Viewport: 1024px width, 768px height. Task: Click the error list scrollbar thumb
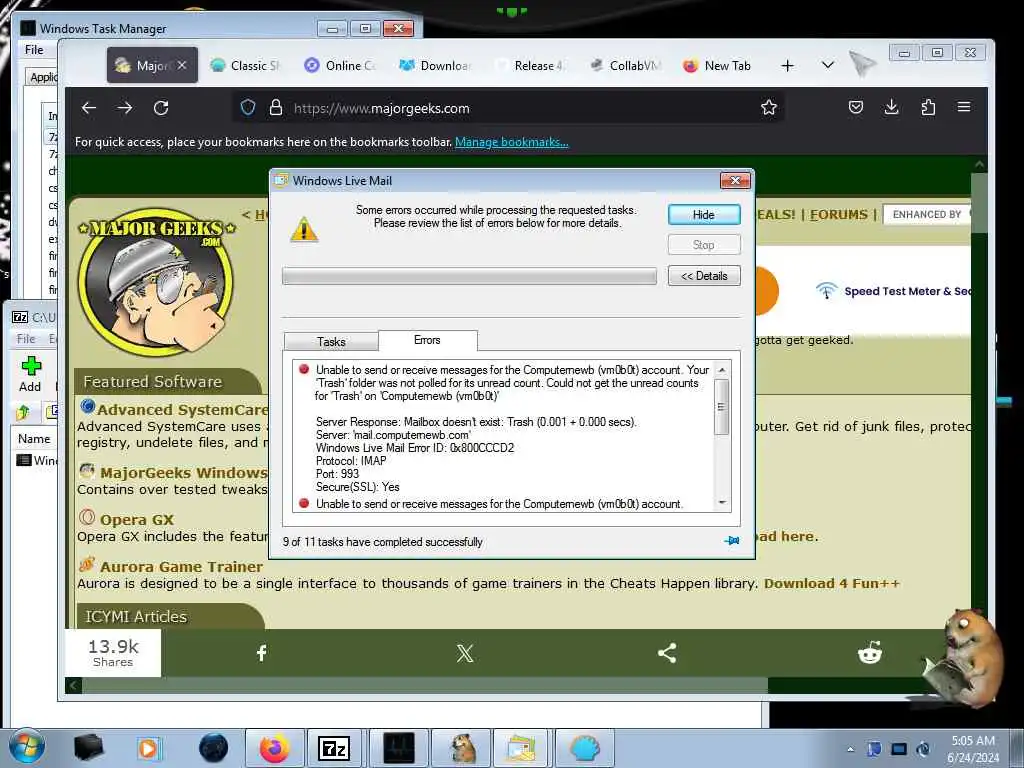coord(722,406)
